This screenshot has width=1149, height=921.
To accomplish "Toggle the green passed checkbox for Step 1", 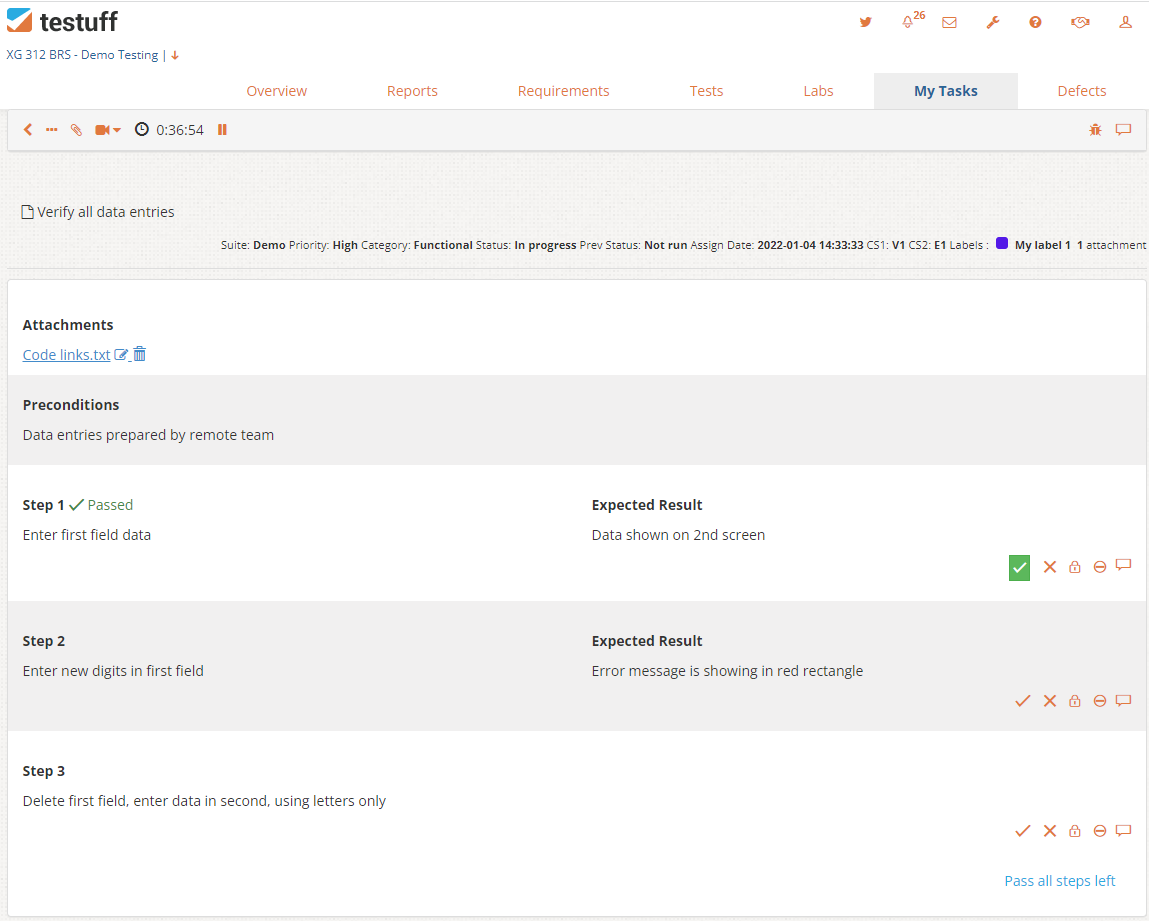I will 1019,568.
